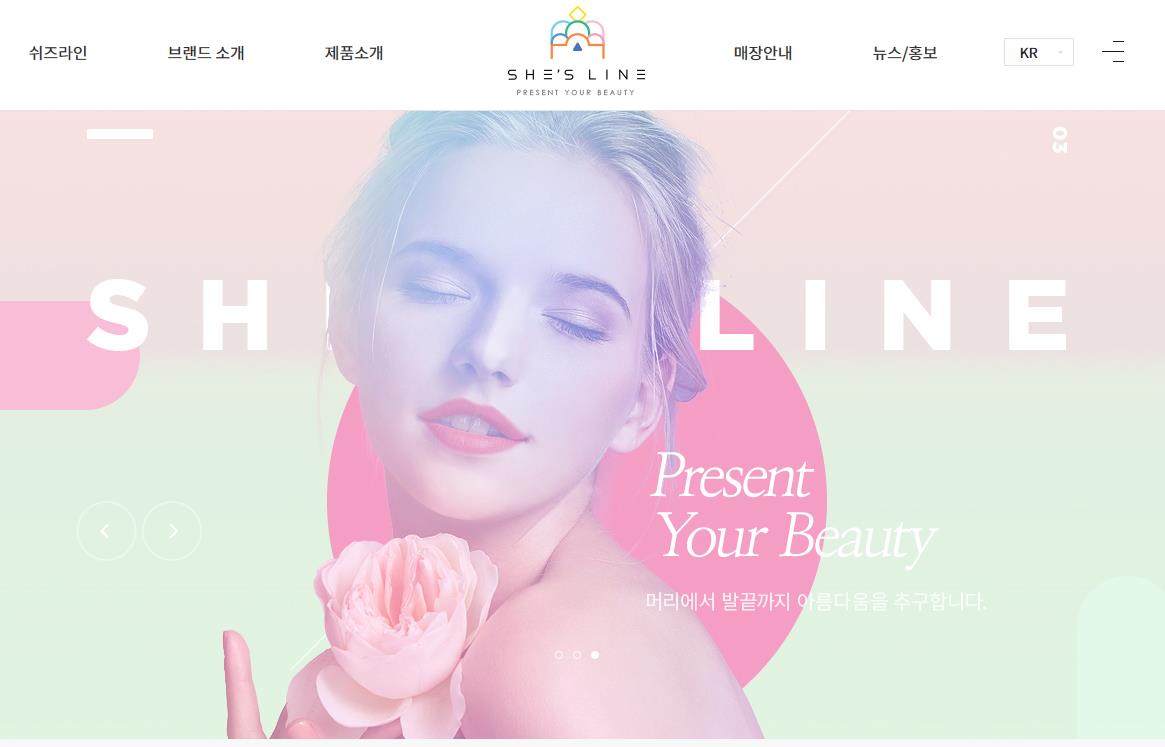Click the white slide progress bar

120,134
